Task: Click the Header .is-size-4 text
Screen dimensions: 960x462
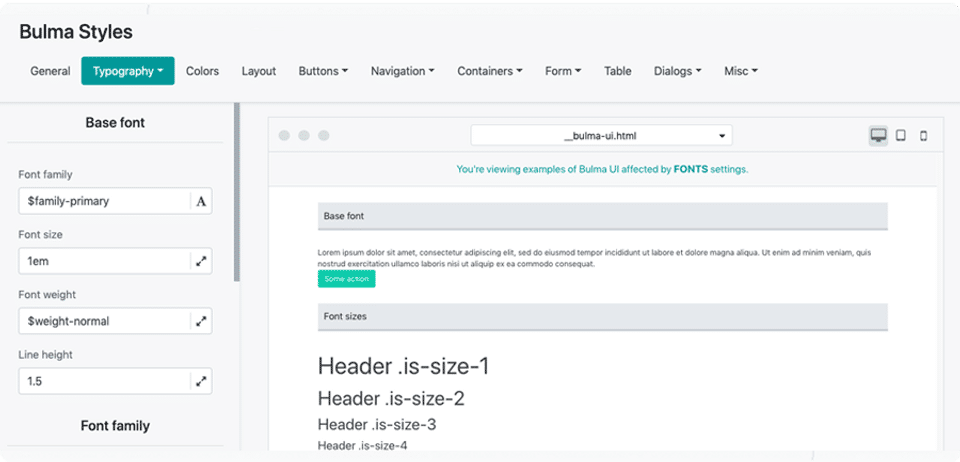Action: click(x=362, y=445)
